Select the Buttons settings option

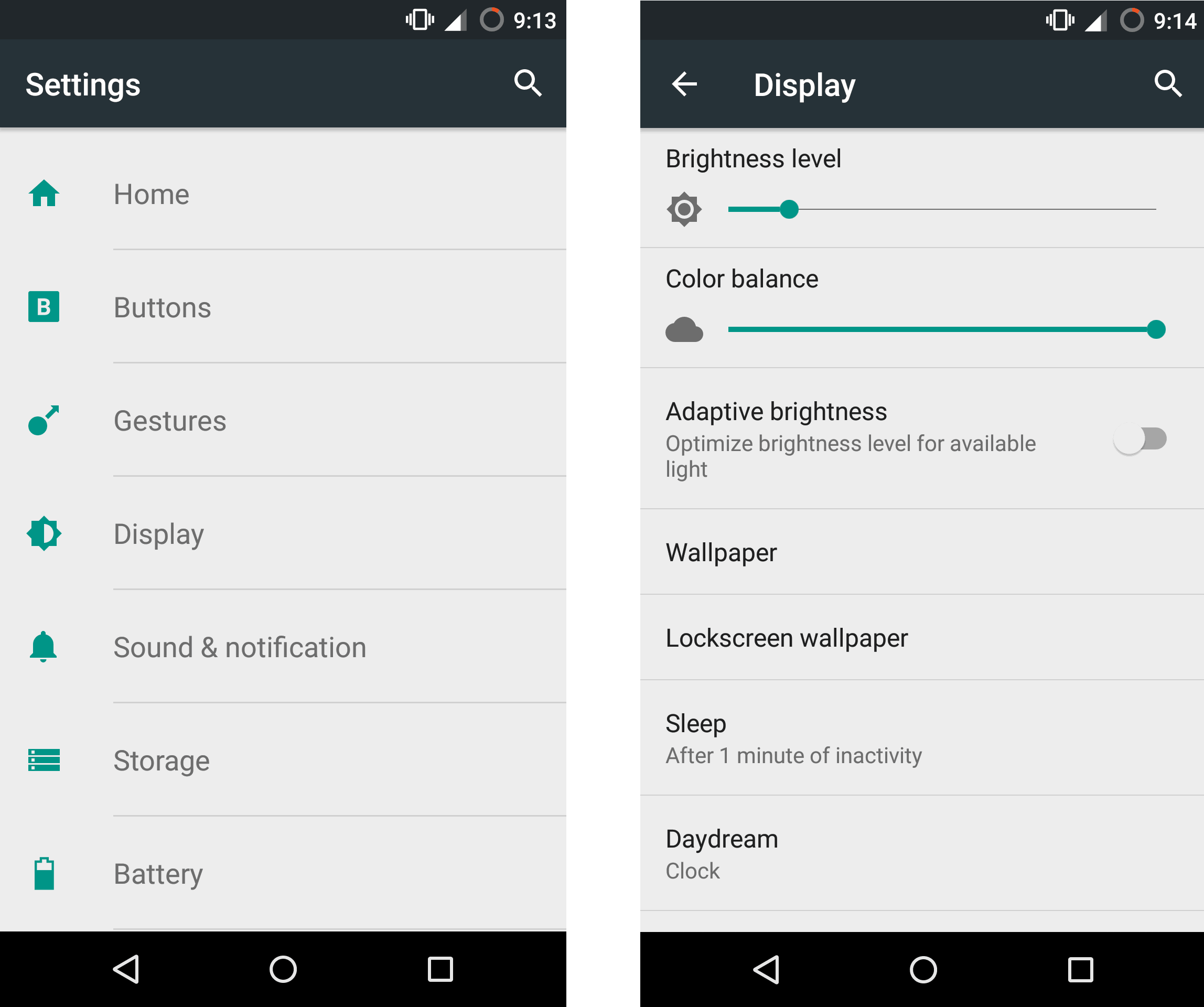[290, 307]
